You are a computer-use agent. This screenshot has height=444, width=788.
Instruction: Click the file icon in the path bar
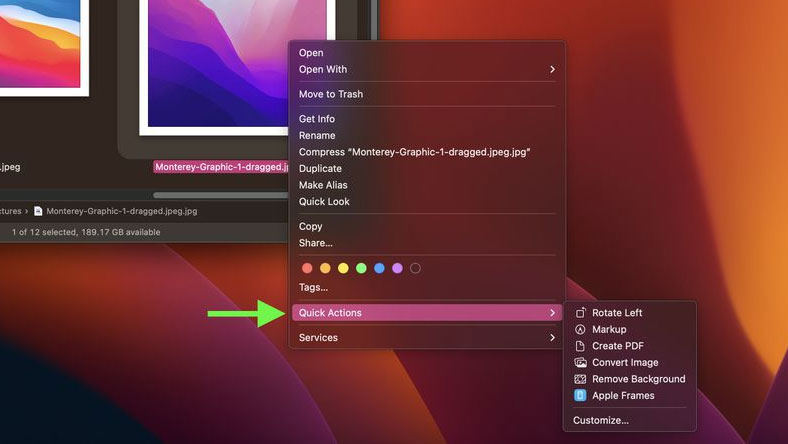click(x=38, y=211)
